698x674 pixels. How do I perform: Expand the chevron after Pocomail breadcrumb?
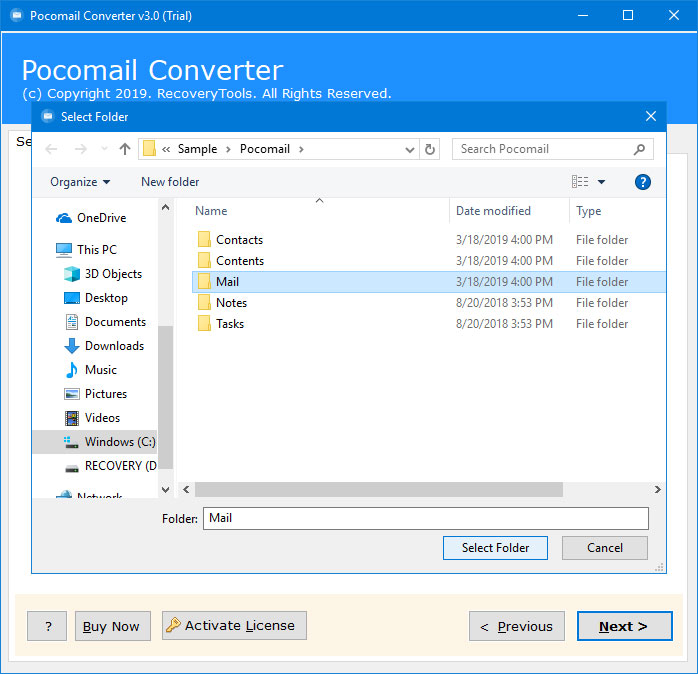tap(301, 150)
